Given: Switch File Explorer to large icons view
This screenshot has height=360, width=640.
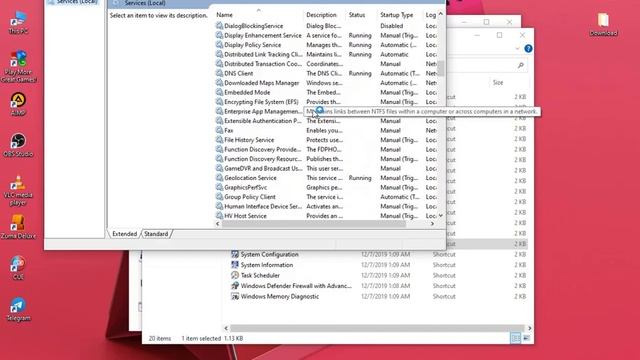Looking at the screenshot, I should (527, 338).
